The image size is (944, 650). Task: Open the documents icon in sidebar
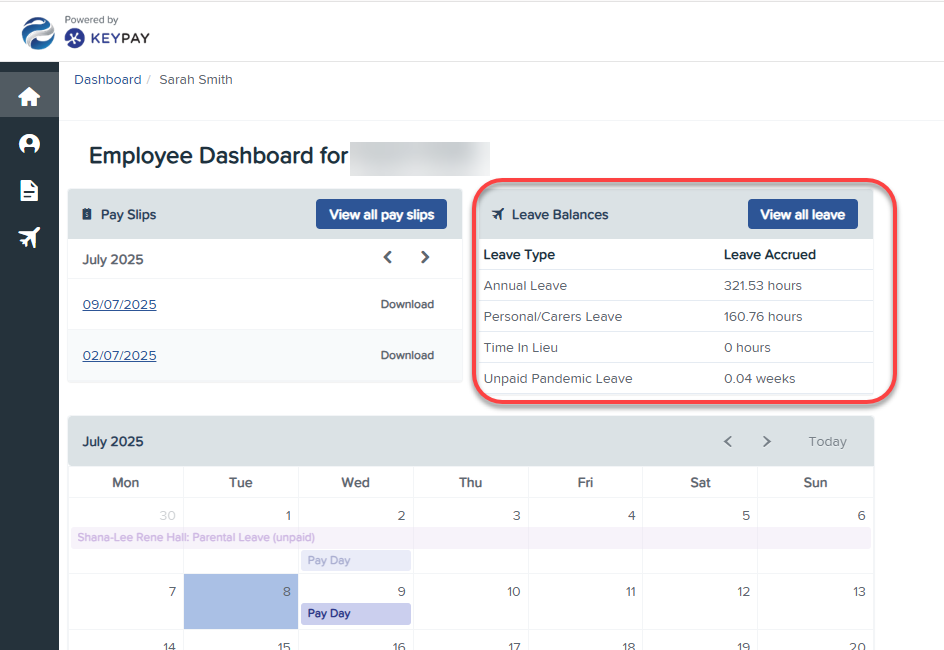(29, 191)
